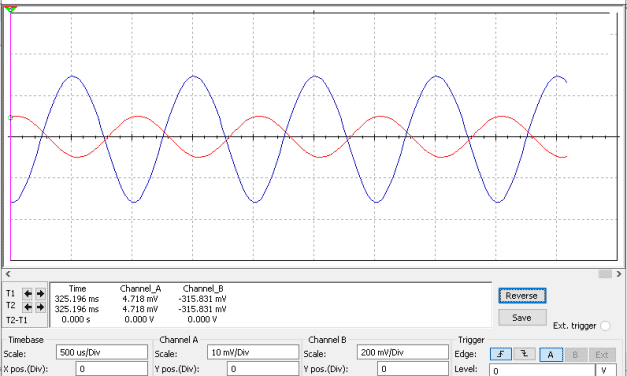
Task: Click the Channel A Y pos. field
Action: click(263, 369)
